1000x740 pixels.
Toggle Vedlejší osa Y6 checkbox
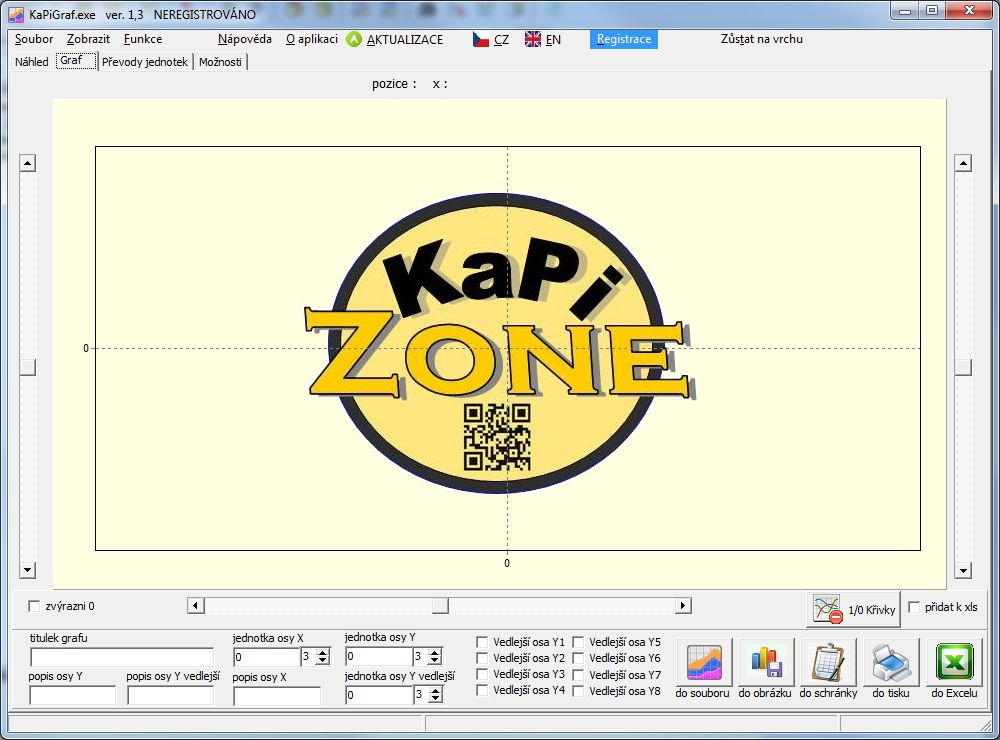click(x=578, y=658)
